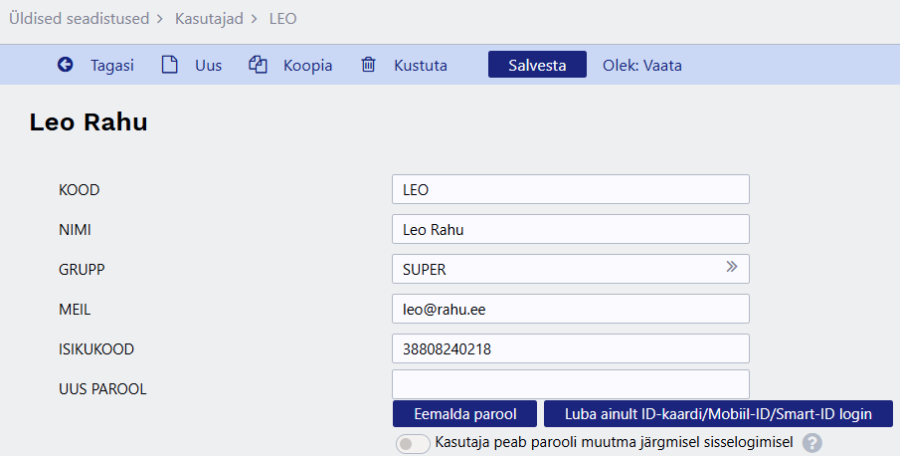900x456 pixels.
Task: Select the GRUPP field showing SUPER
Action: pos(555,269)
